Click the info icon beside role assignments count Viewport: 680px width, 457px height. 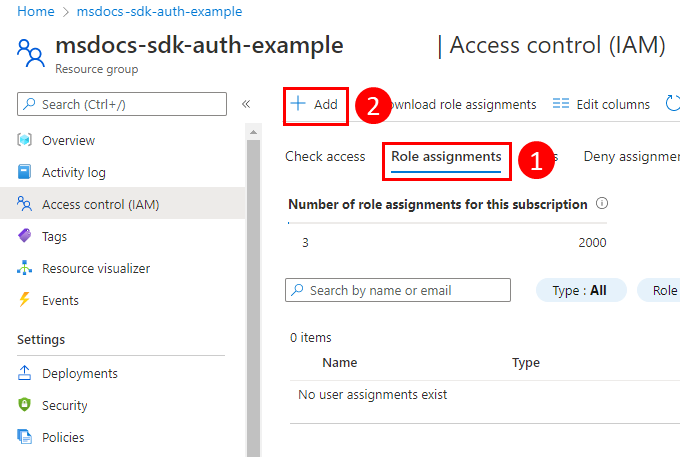point(602,203)
